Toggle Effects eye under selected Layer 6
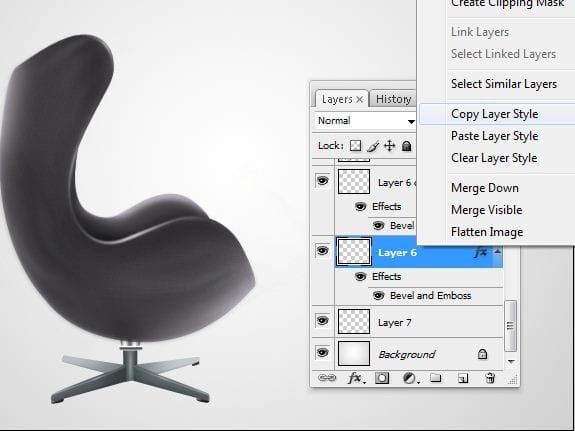 click(x=360, y=277)
